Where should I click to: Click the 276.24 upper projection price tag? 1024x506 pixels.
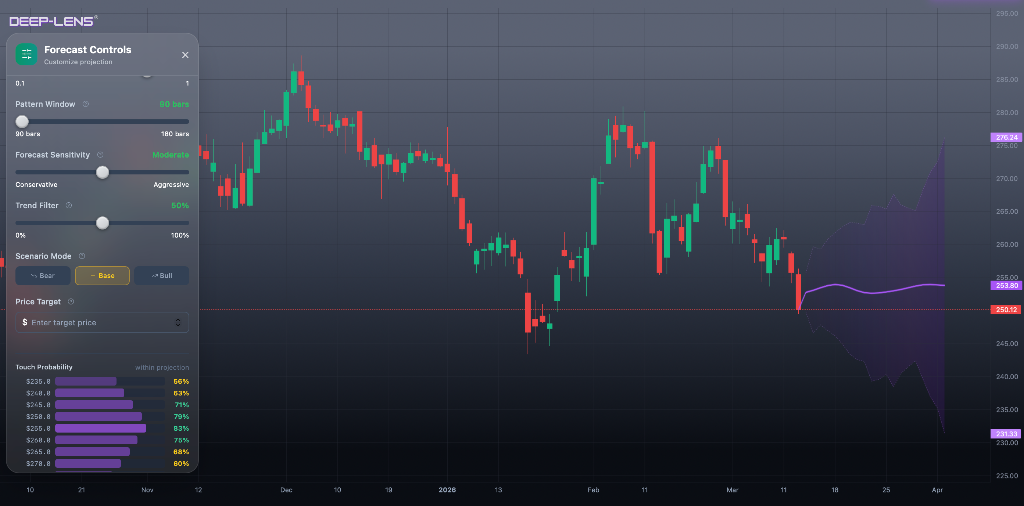point(1007,138)
